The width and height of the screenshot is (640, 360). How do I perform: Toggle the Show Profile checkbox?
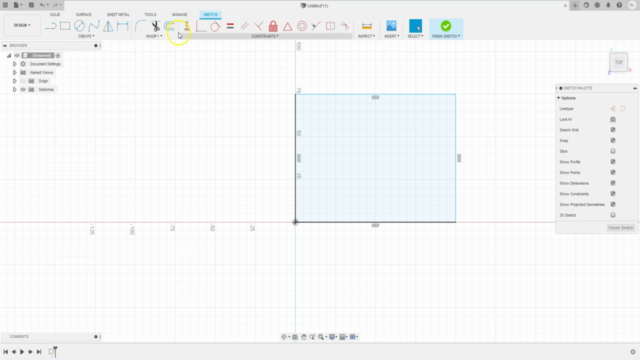(x=613, y=162)
